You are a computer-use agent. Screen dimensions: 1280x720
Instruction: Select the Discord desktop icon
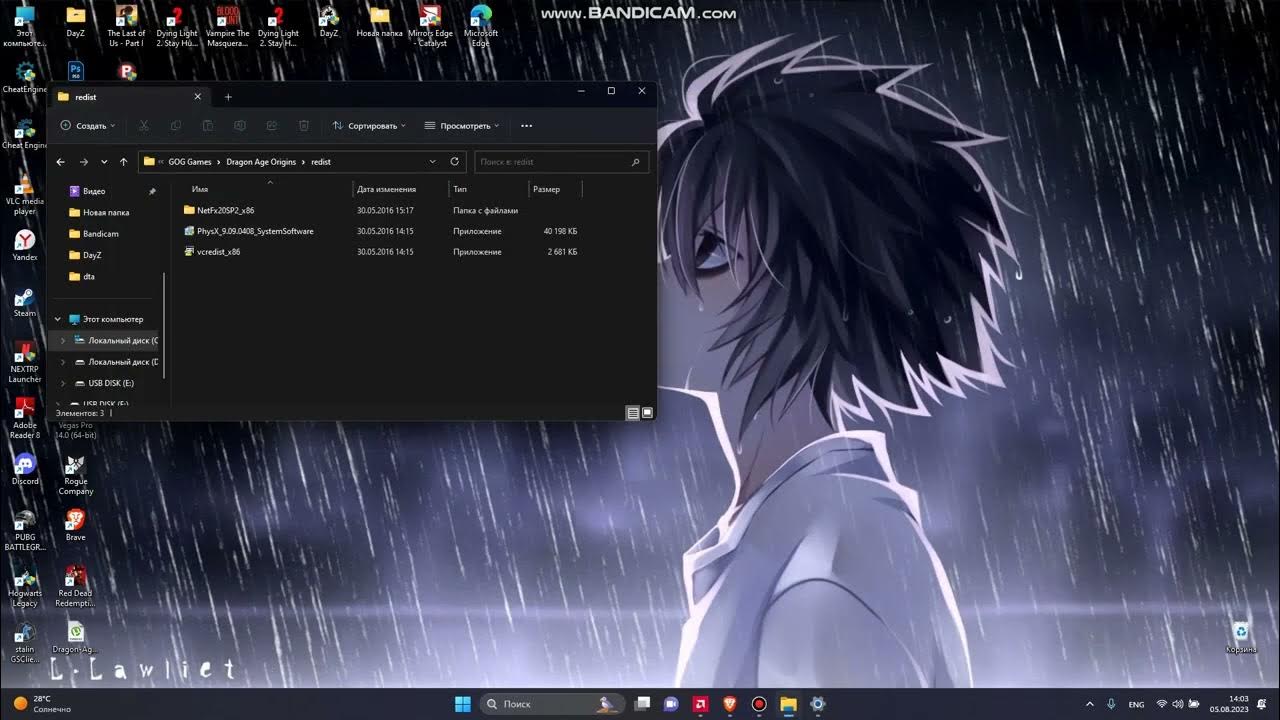[x=25, y=469]
